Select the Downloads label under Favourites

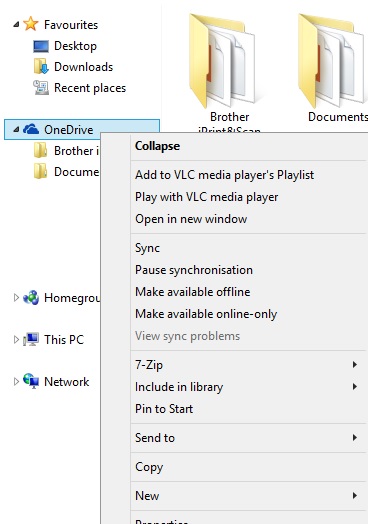pyautogui.click(x=83, y=67)
